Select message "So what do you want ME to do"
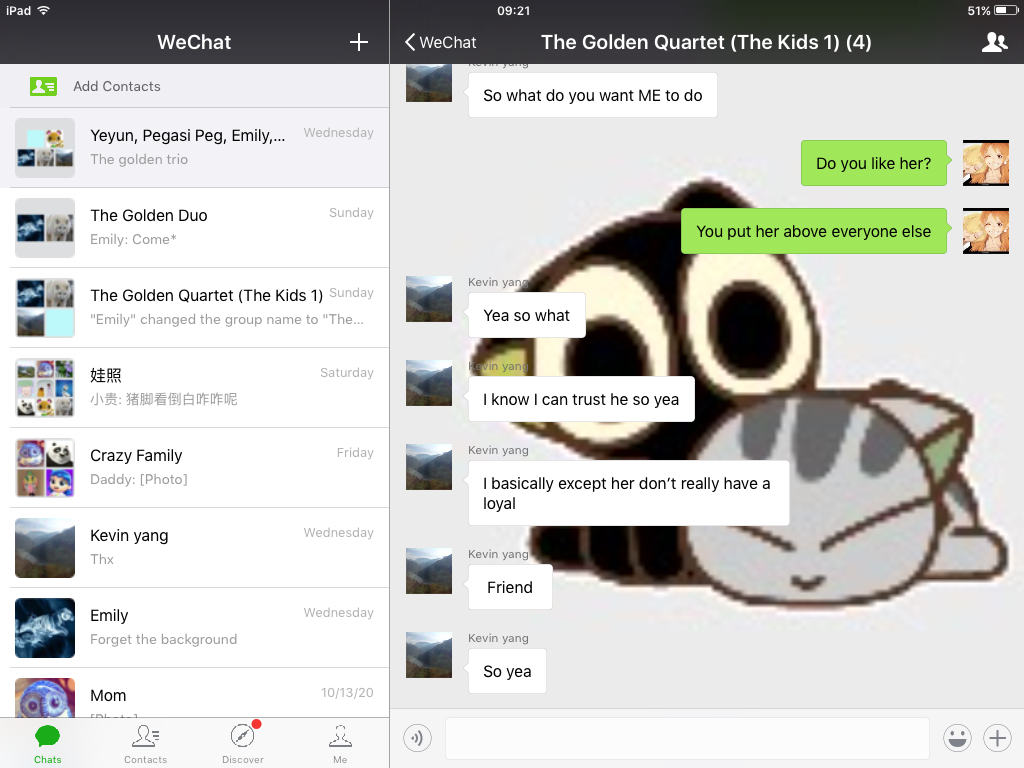The width and height of the screenshot is (1024, 768). point(592,95)
